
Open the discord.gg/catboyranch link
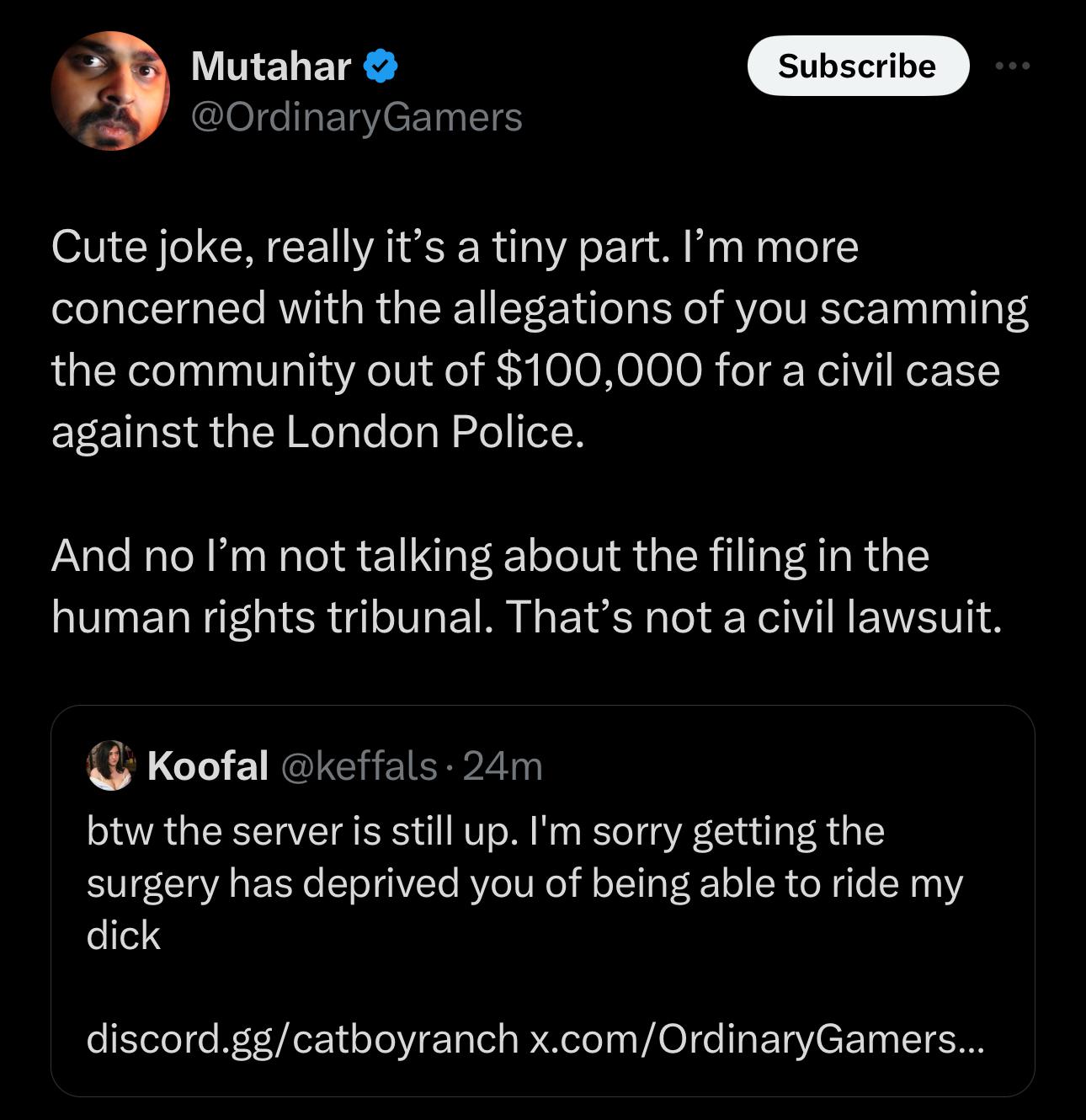pyautogui.click(x=302, y=1038)
